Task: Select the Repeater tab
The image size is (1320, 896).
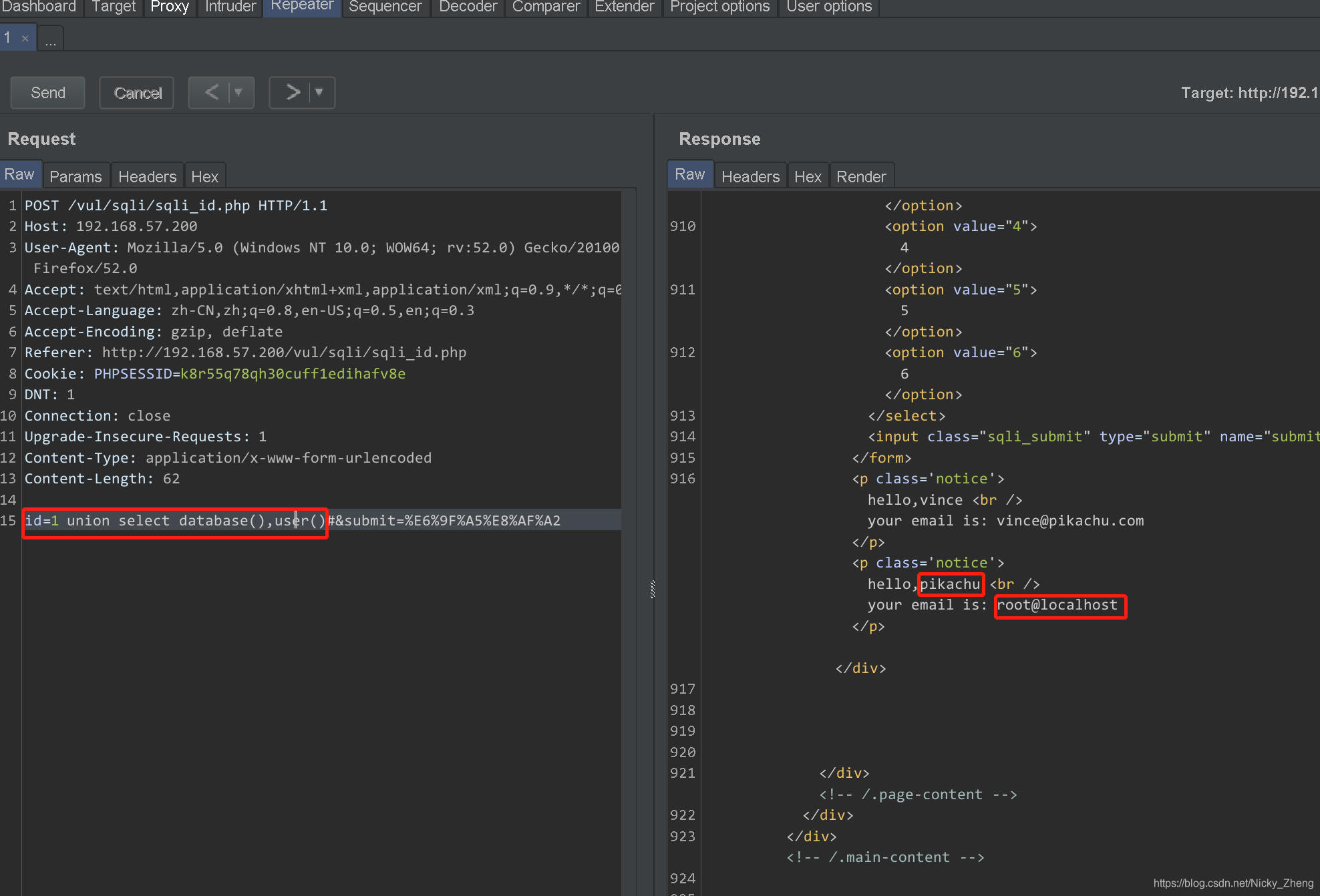Action: point(302,7)
